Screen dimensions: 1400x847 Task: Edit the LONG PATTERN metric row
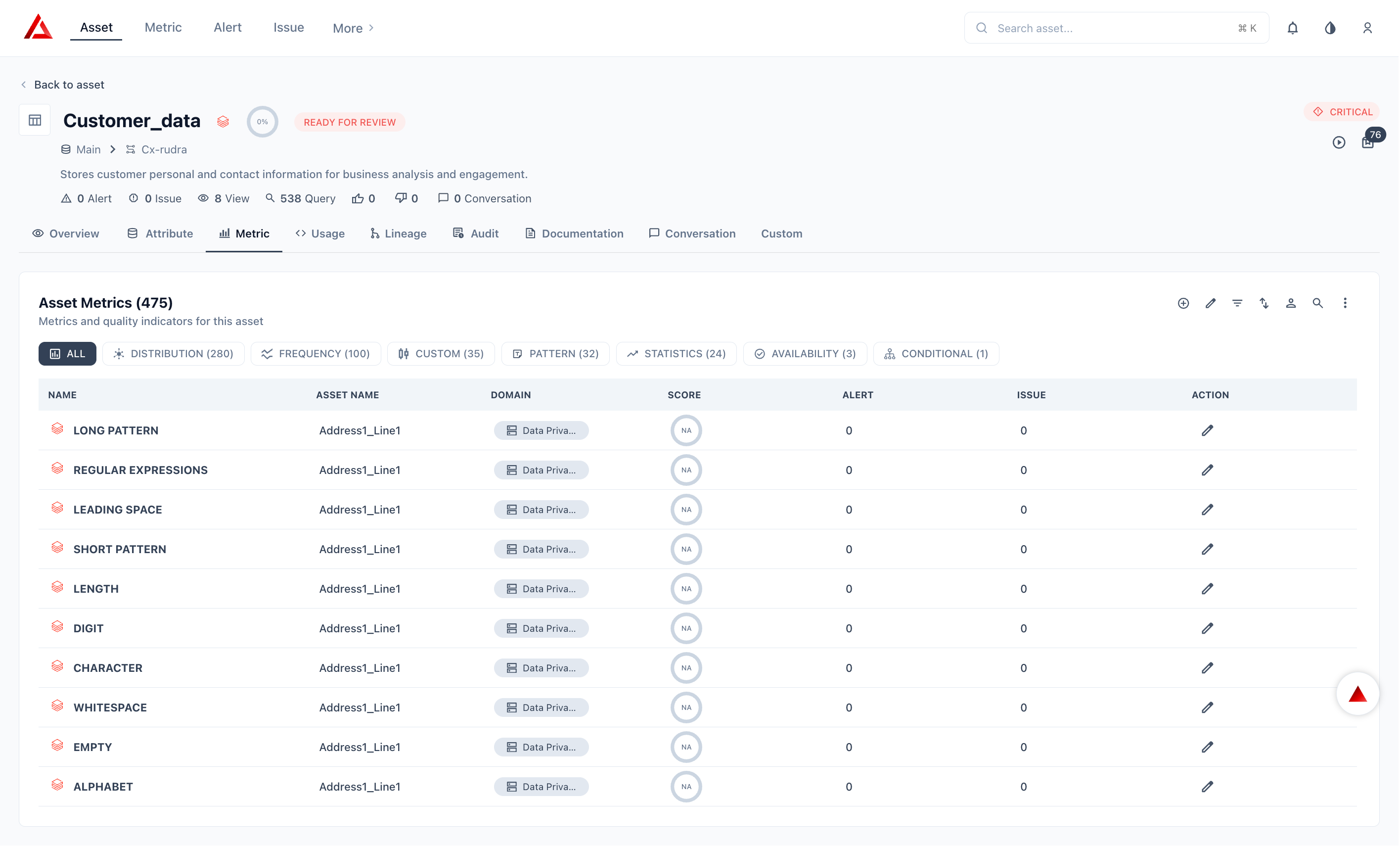1209,431
